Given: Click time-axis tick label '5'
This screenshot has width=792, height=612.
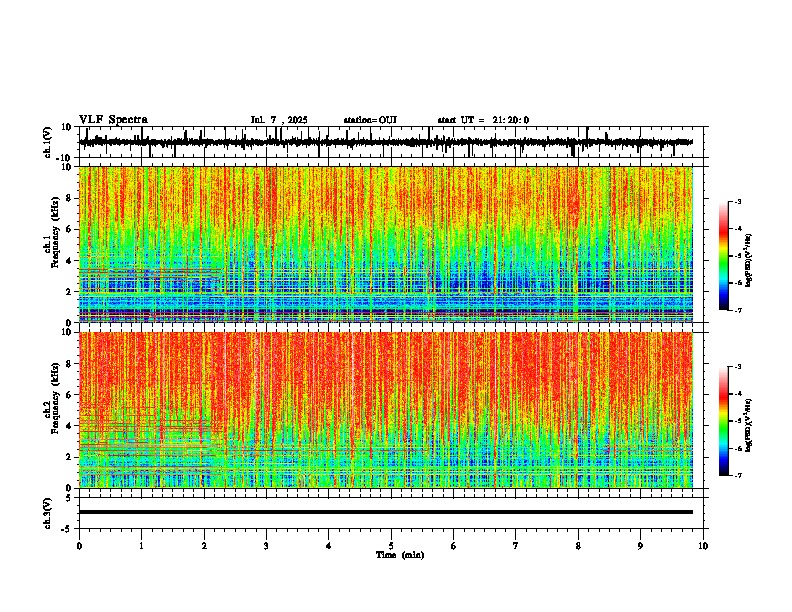Looking at the screenshot, I should tap(391, 546).
